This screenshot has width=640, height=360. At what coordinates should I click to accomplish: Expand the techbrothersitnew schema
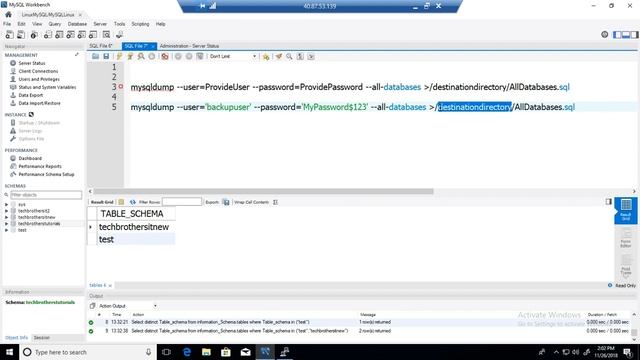[7, 218]
